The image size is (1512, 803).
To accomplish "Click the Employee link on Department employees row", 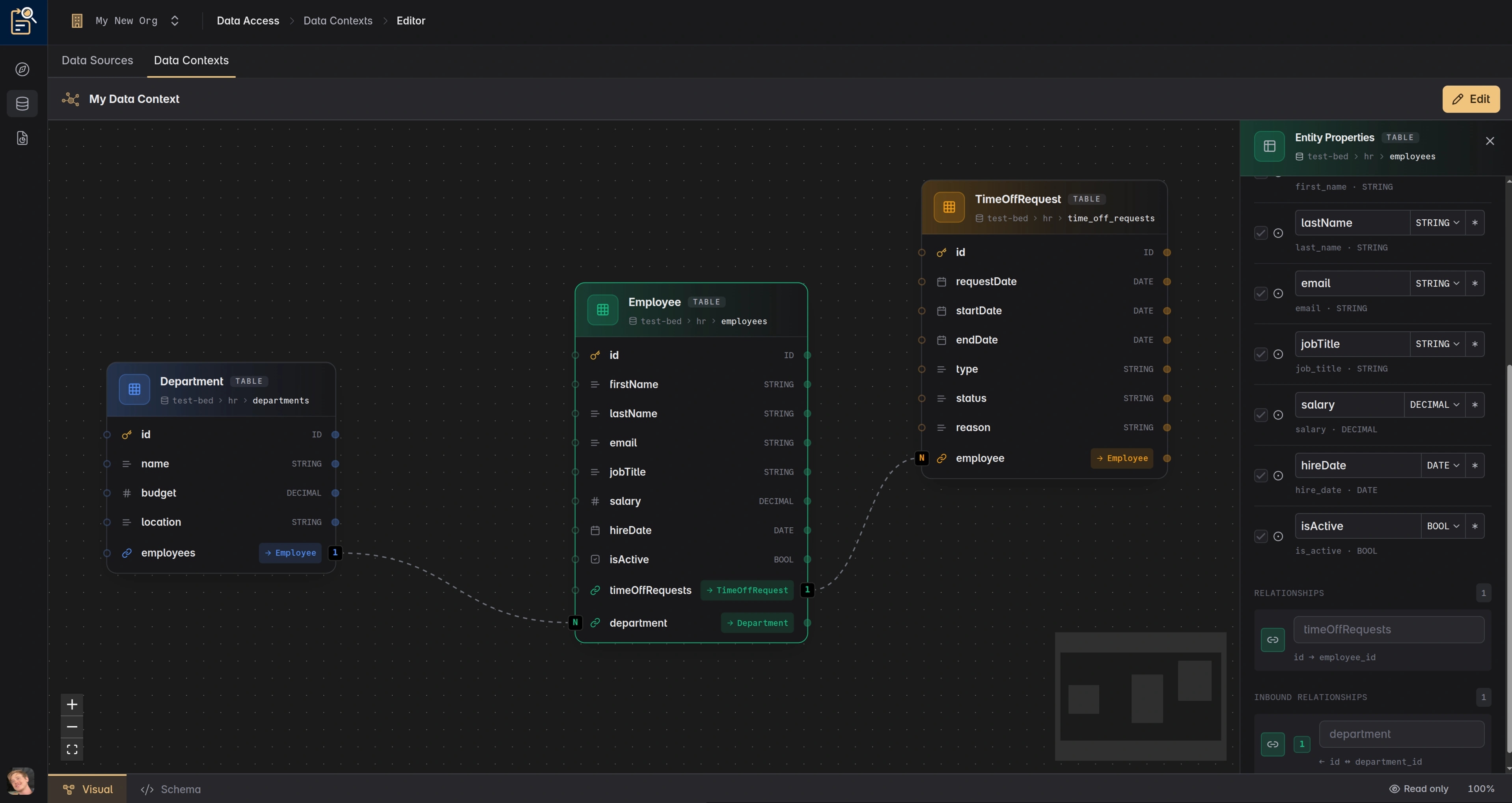I will coord(290,553).
